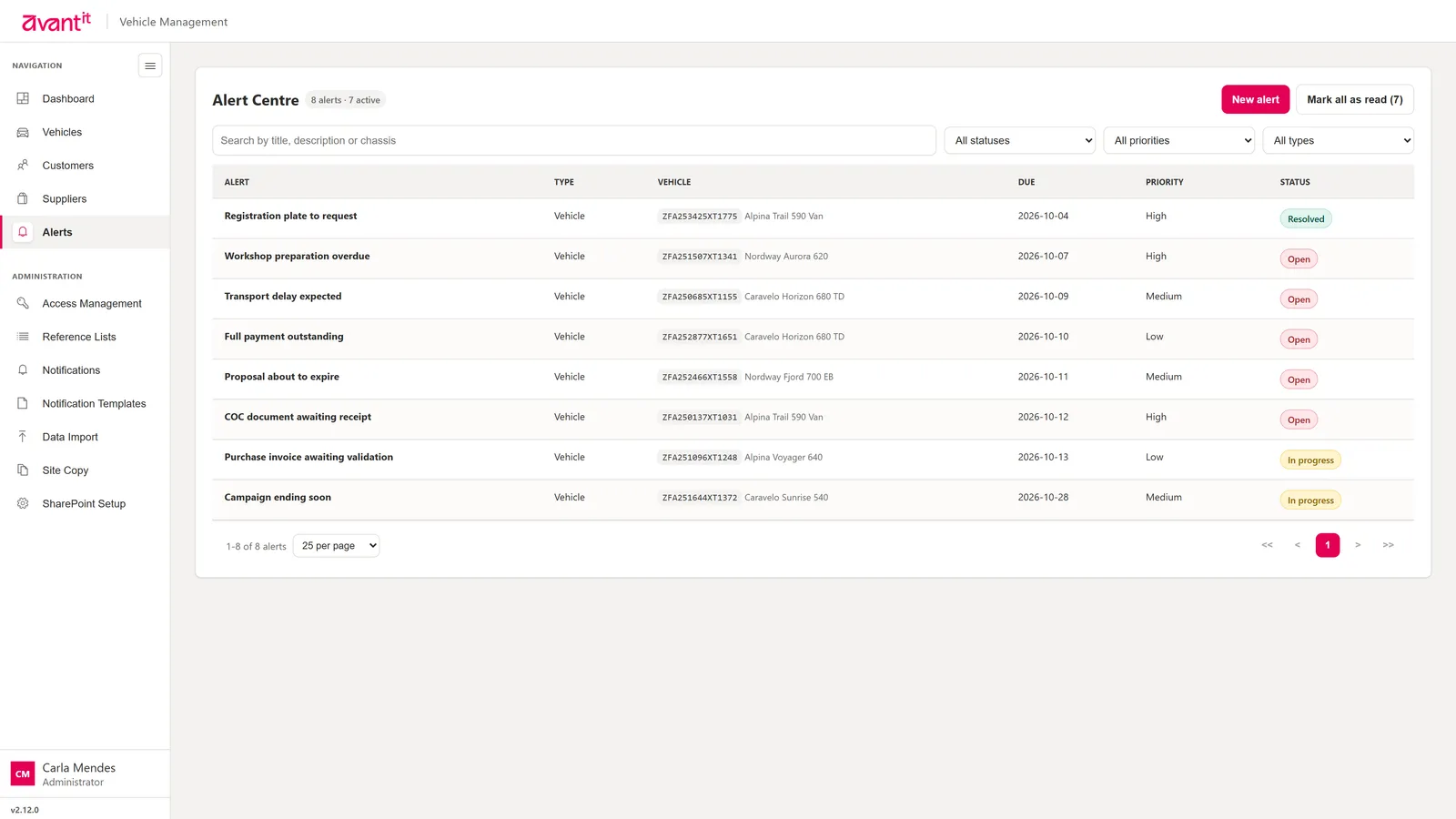The width and height of the screenshot is (1456, 819).
Task: Go to next page arrow
Action: (1358, 545)
